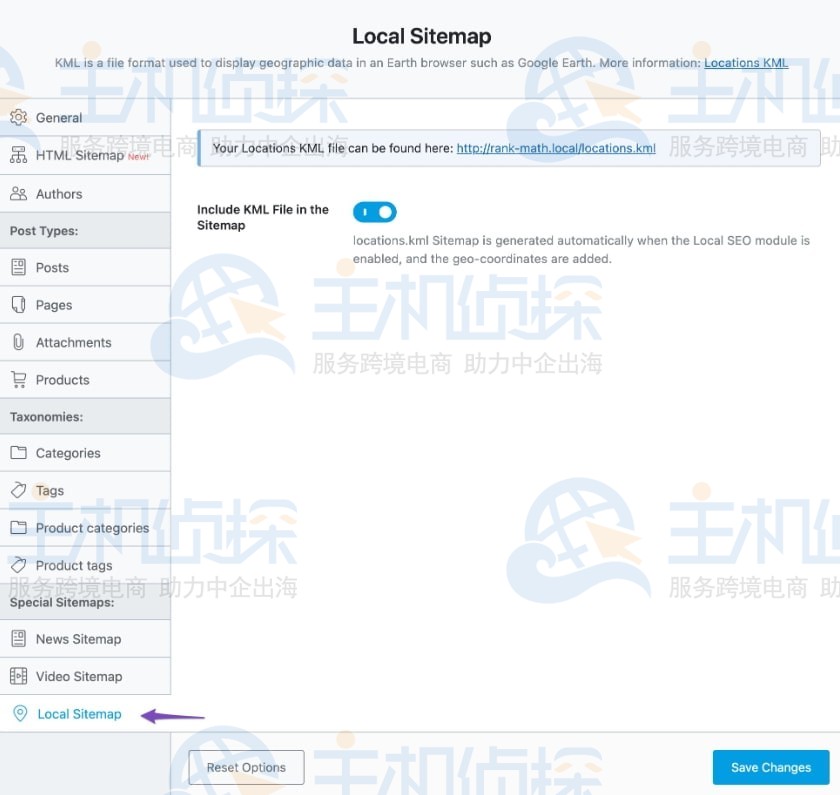This screenshot has width=840, height=795.
Task: Click the Pages icon in the sidebar
Action: 21,305
